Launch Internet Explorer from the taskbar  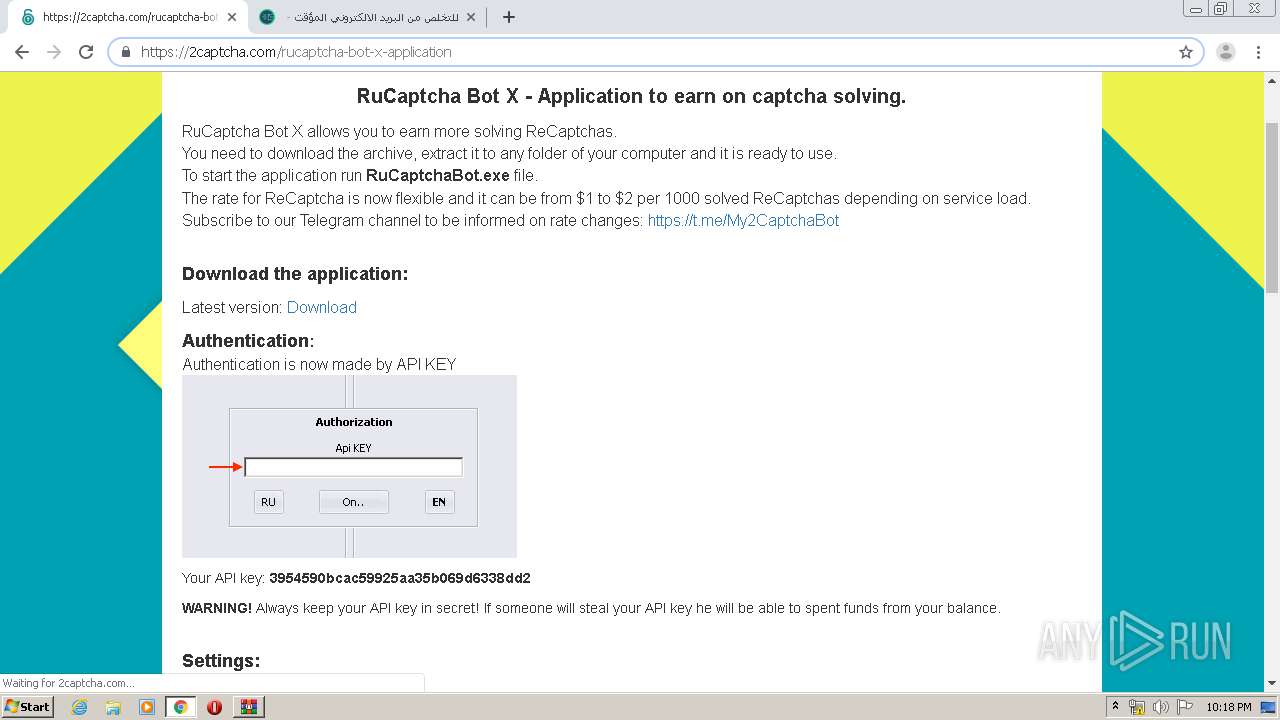(x=80, y=707)
